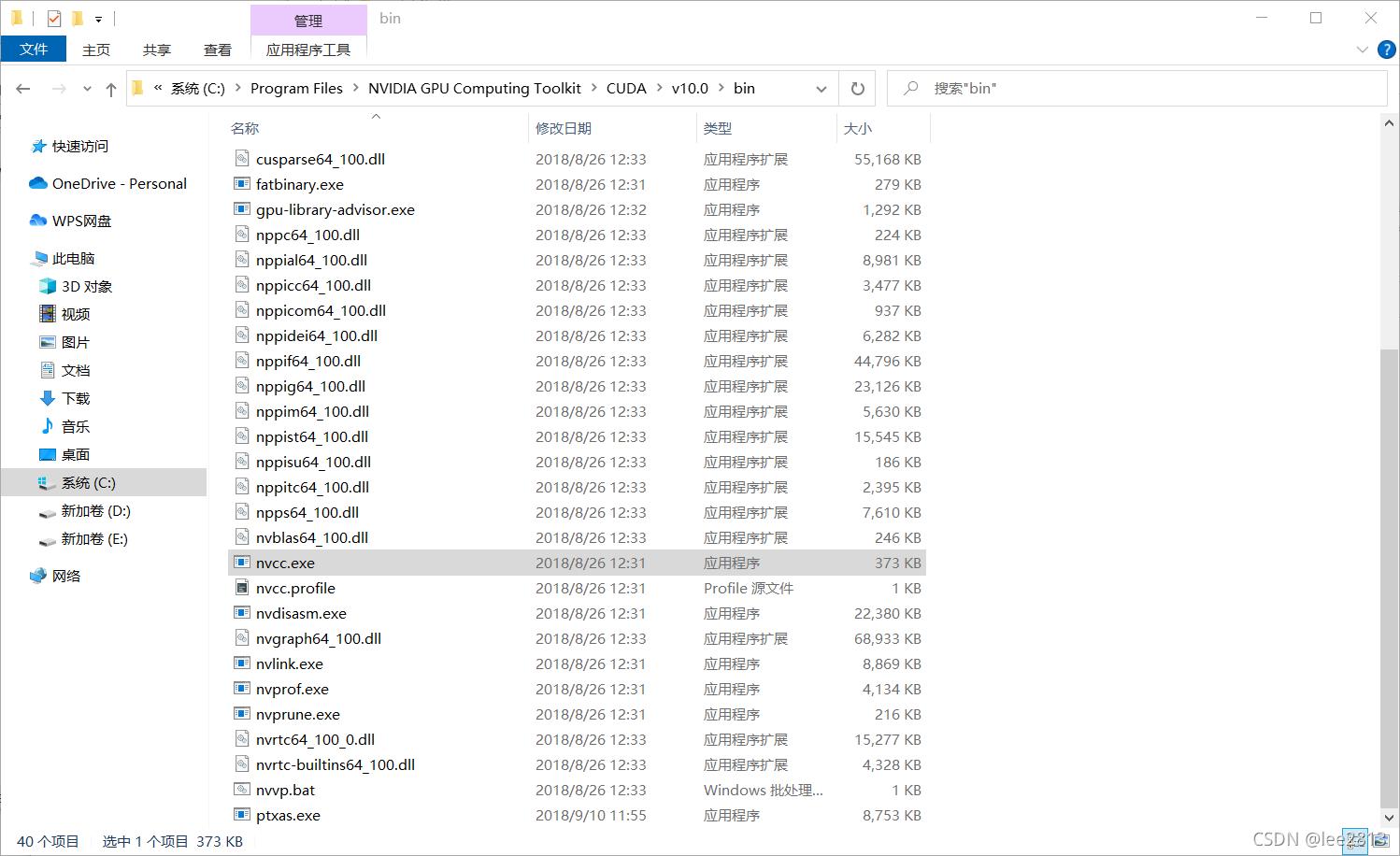Open the 视频 folder in the sidebar
1400x856 pixels.
click(x=75, y=314)
